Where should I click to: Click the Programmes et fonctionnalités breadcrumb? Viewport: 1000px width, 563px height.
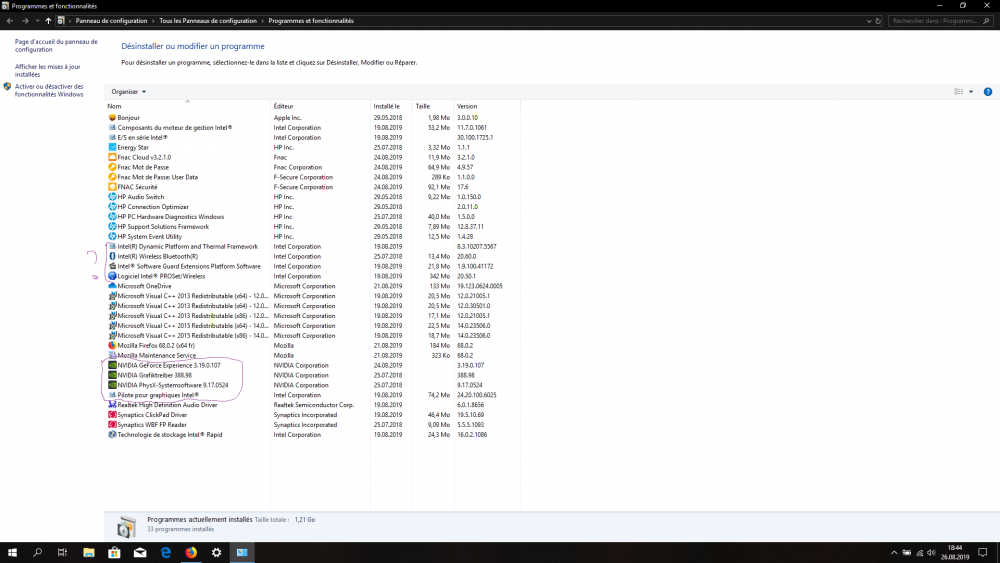coord(311,20)
